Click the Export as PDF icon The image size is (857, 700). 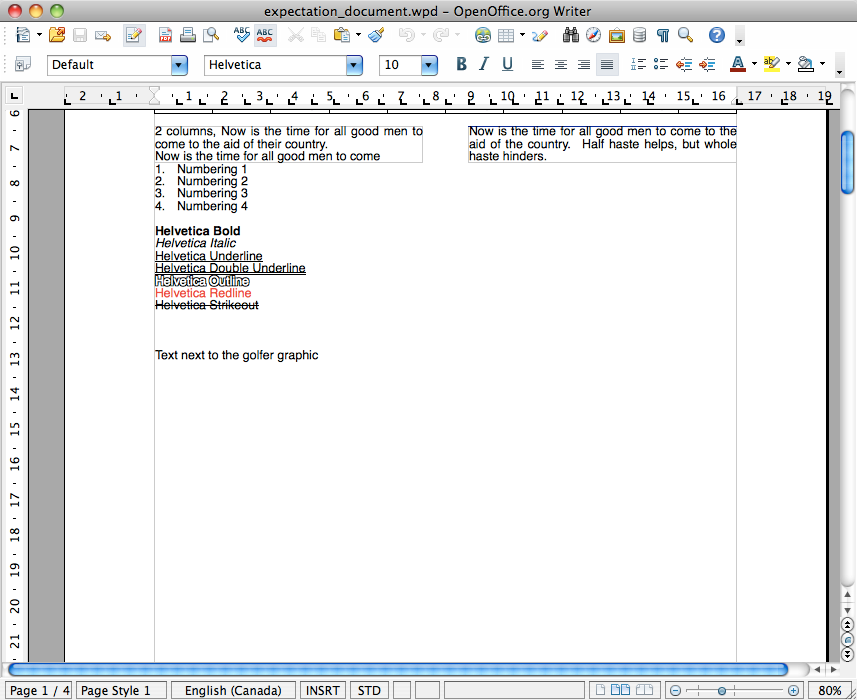point(165,36)
